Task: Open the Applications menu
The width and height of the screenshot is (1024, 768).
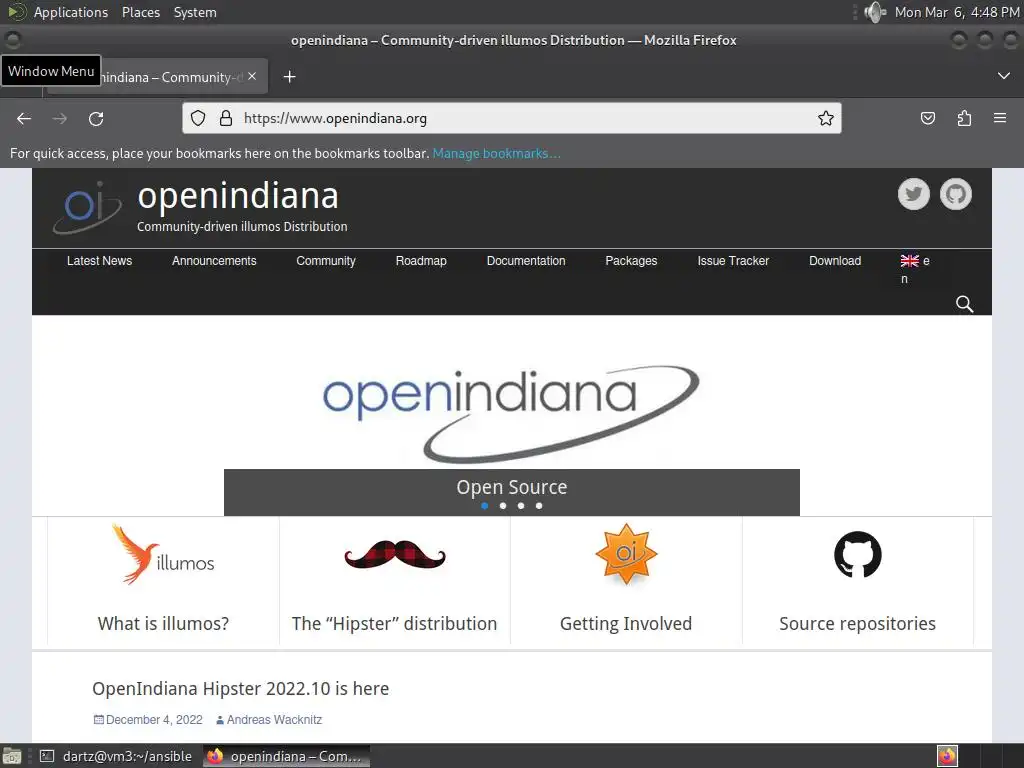Action: pyautogui.click(x=71, y=12)
